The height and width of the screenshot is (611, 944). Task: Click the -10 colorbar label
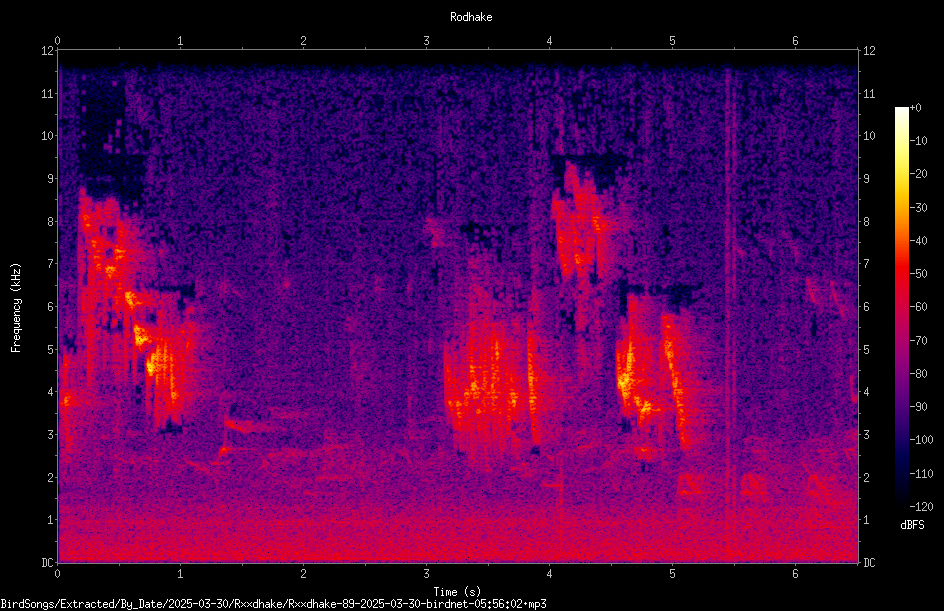click(918, 141)
